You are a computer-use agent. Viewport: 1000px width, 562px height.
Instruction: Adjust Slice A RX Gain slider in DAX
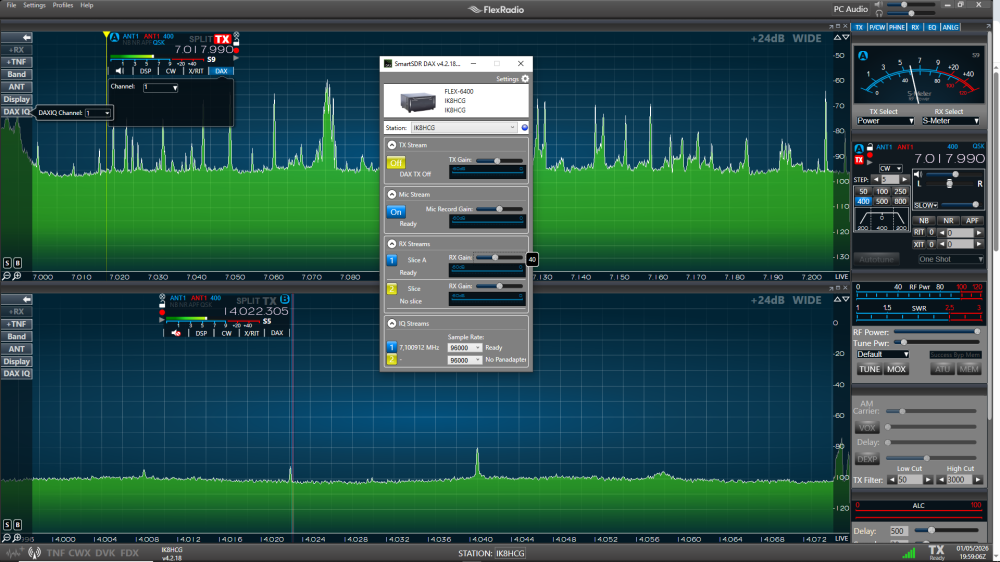[x=499, y=258]
